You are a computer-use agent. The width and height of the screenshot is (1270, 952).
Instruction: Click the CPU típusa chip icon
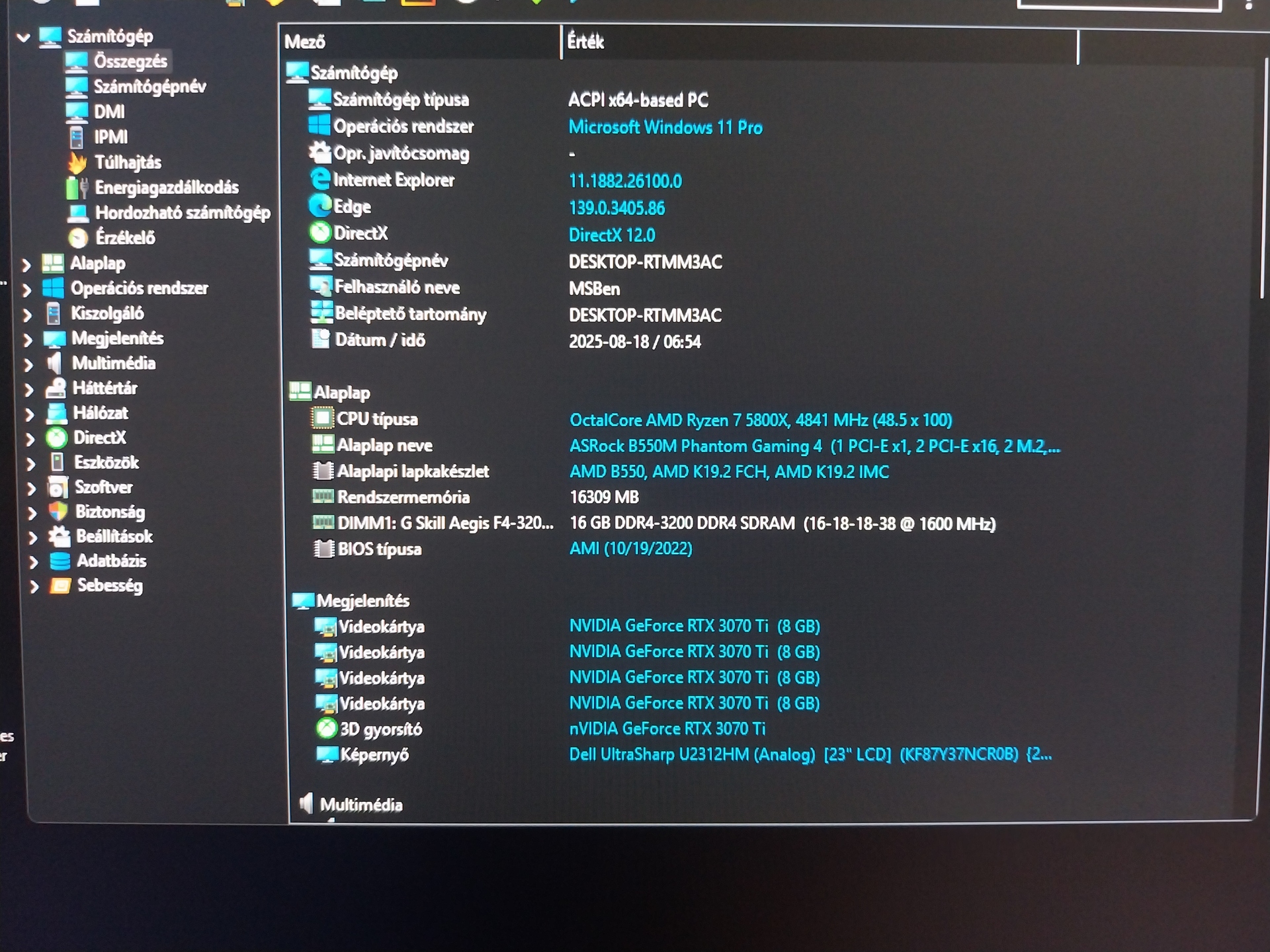coord(322,418)
